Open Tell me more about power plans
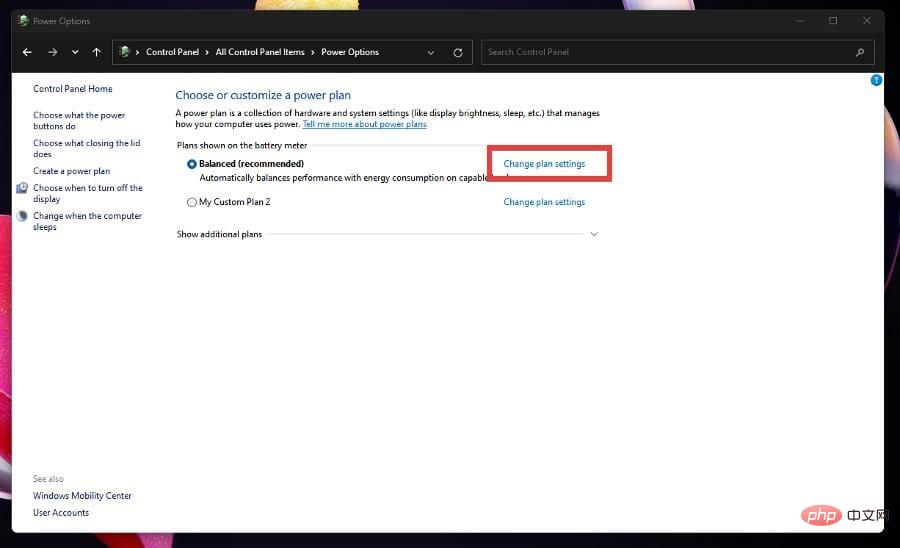The height and width of the screenshot is (548, 900). (x=364, y=124)
